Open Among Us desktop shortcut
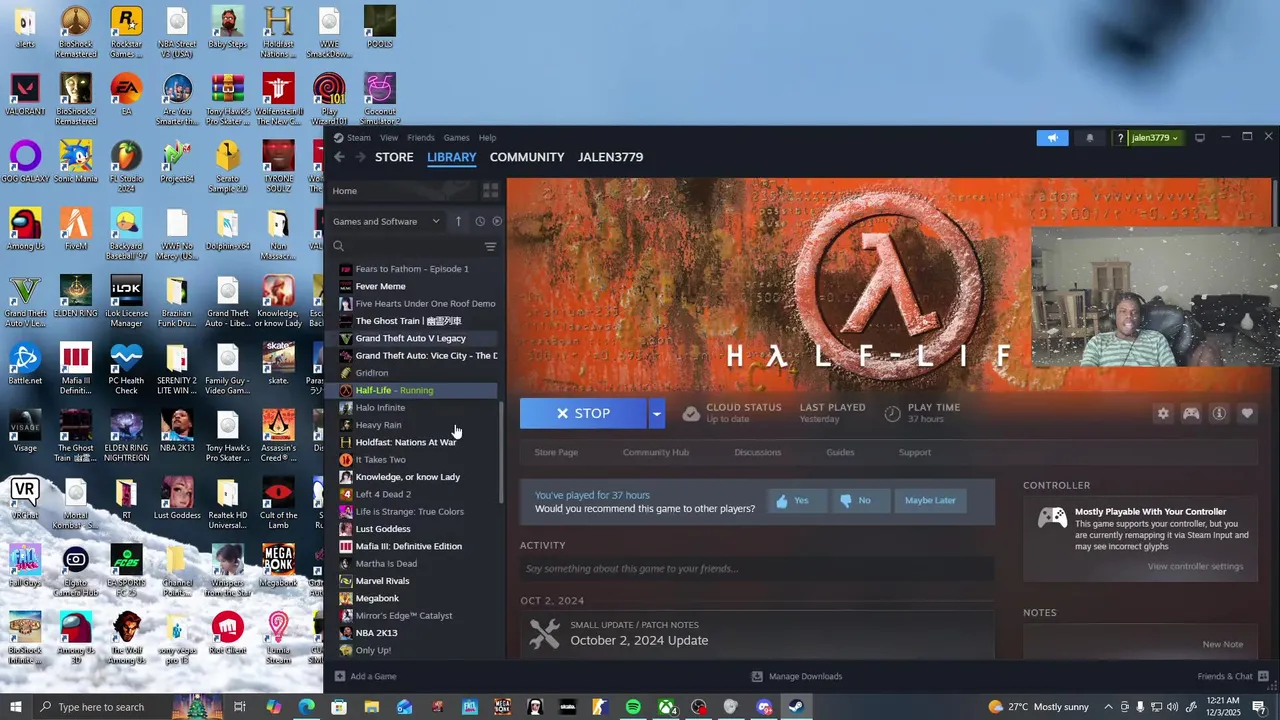 (25, 229)
